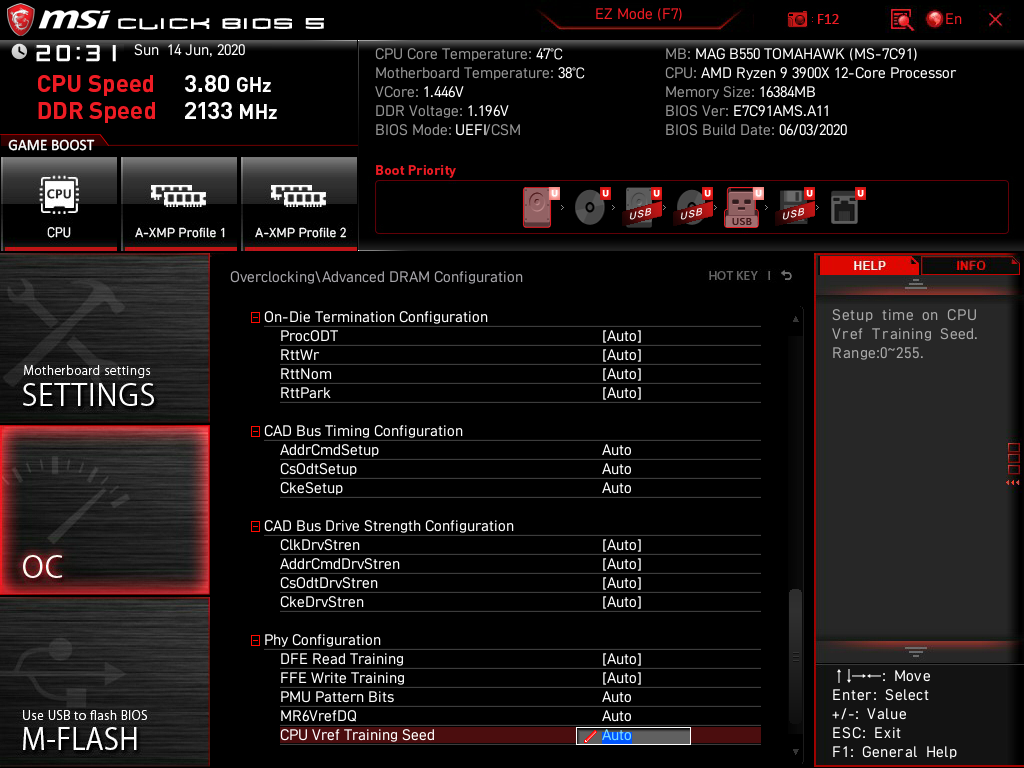The width and height of the screenshot is (1024, 768).
Task: Select the USB hard disk boot icon
Action: tap(643, 207)
